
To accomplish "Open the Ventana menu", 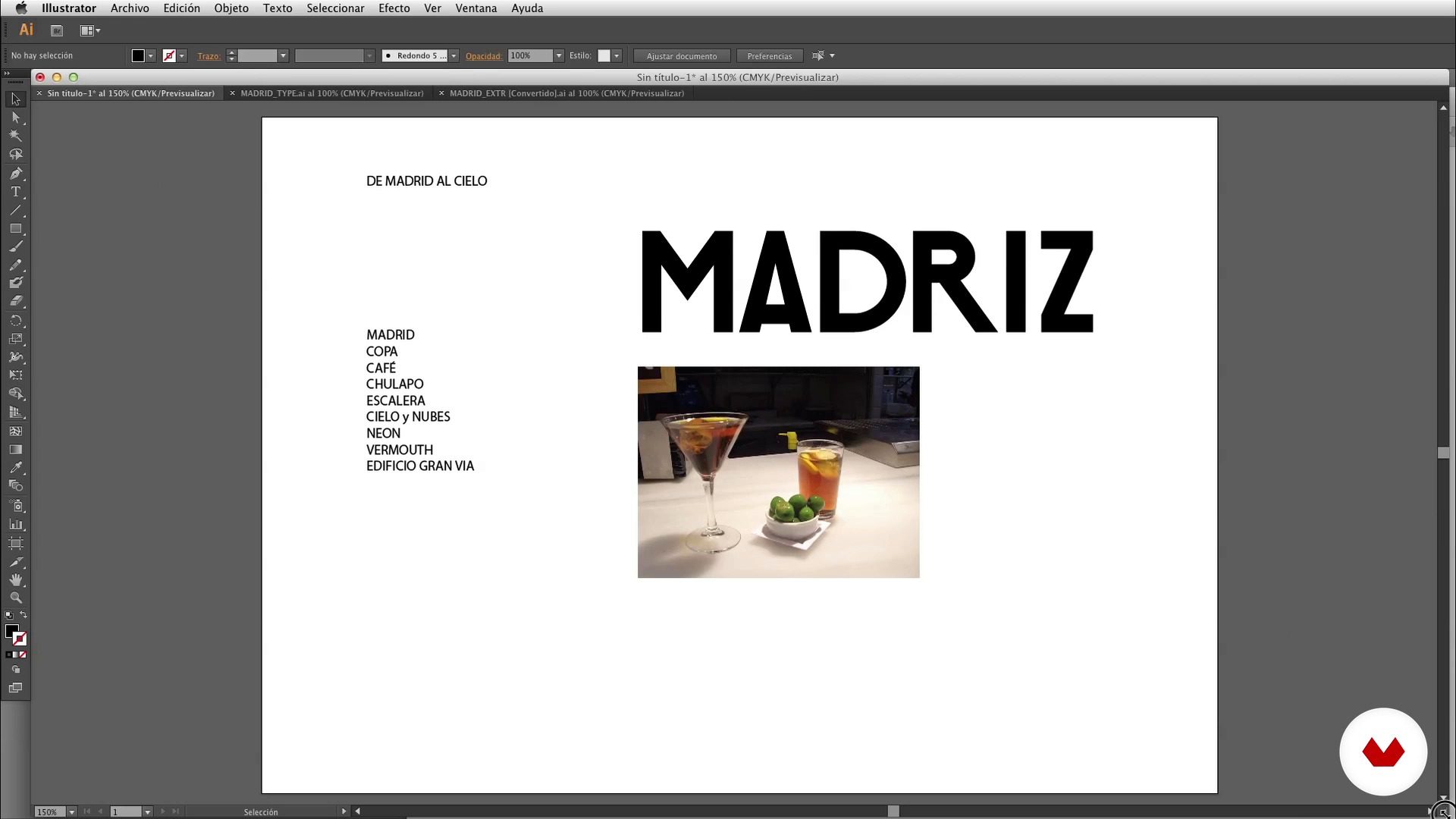I will tap(476, 8).
